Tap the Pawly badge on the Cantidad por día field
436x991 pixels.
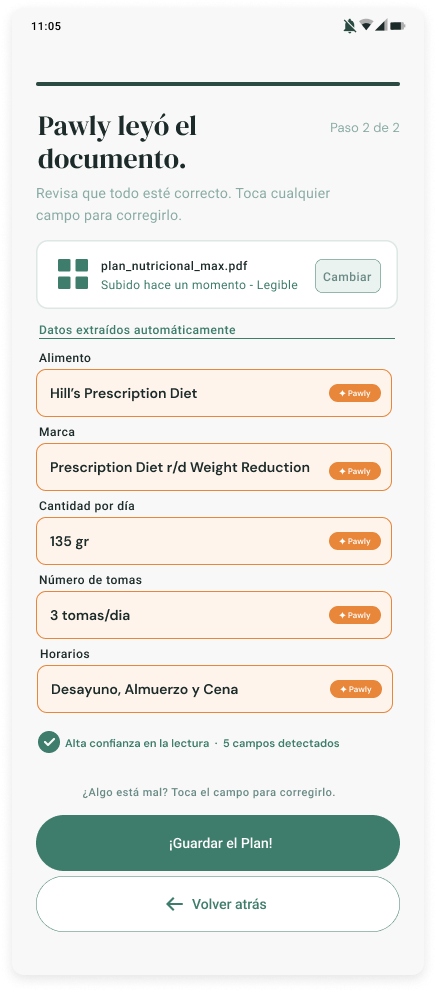pos(354,541)
